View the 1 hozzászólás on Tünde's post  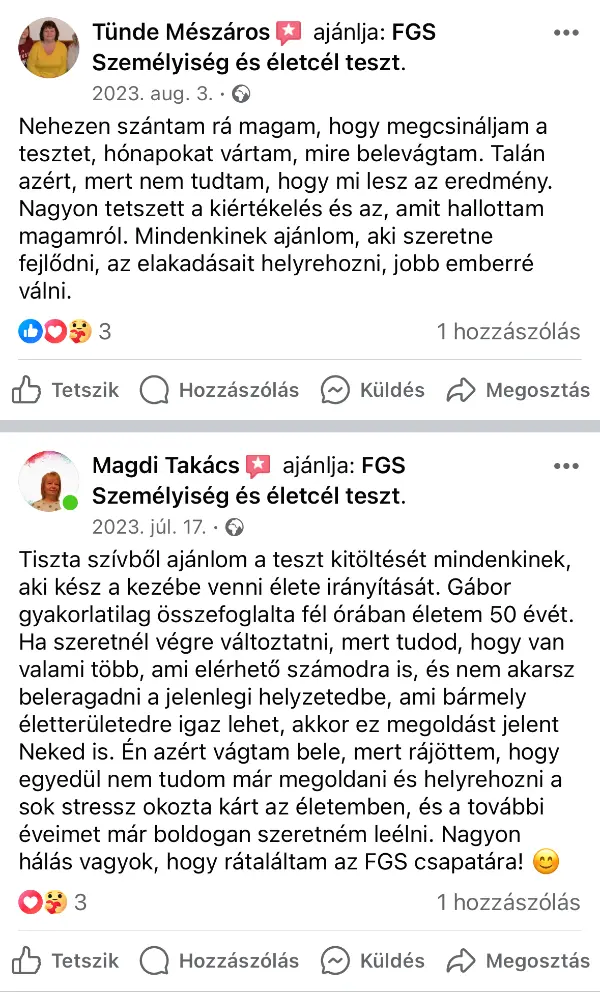508,332
